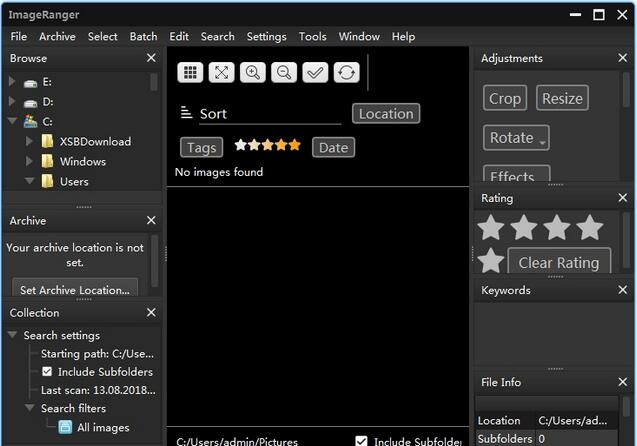Click the XSBDownload folder icon
The height and width of the screenshot is (446, 637).
[47, 141]
